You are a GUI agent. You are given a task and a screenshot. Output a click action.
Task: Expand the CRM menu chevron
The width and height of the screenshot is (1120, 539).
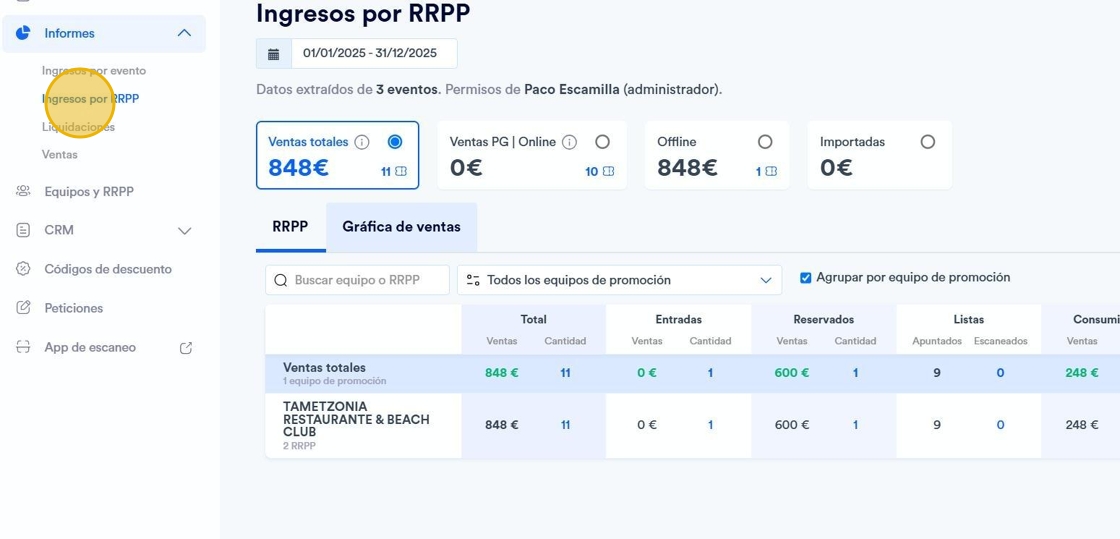click(184, 231)
